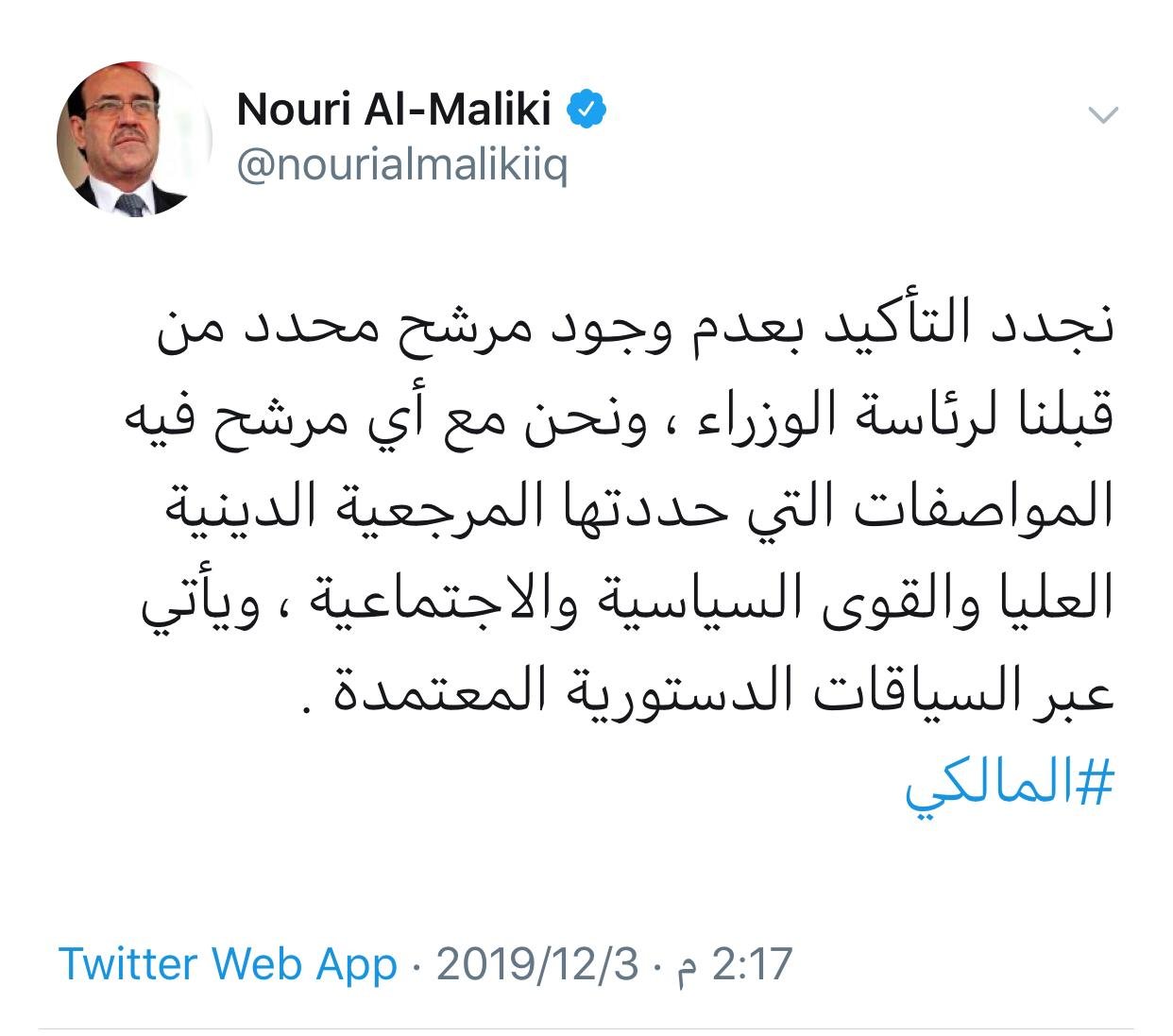Viewport: 1173px width, 1036px height.
Task: Click the Nouri Al-Maliki display name
Action: coord(393,110)
